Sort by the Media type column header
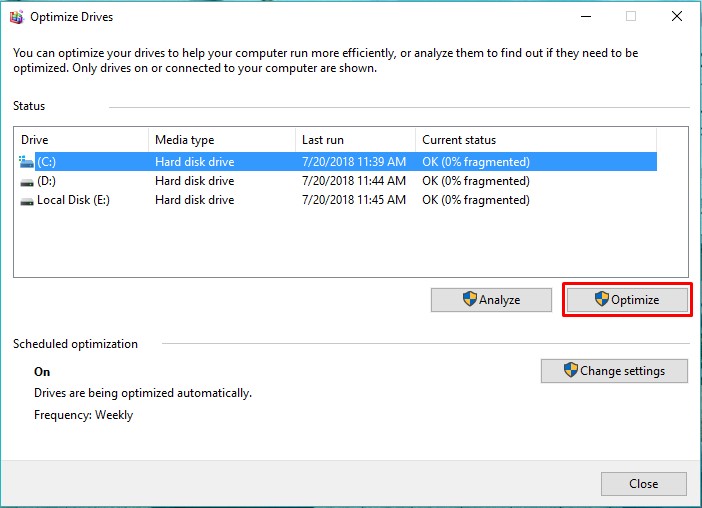 point(222,140)
